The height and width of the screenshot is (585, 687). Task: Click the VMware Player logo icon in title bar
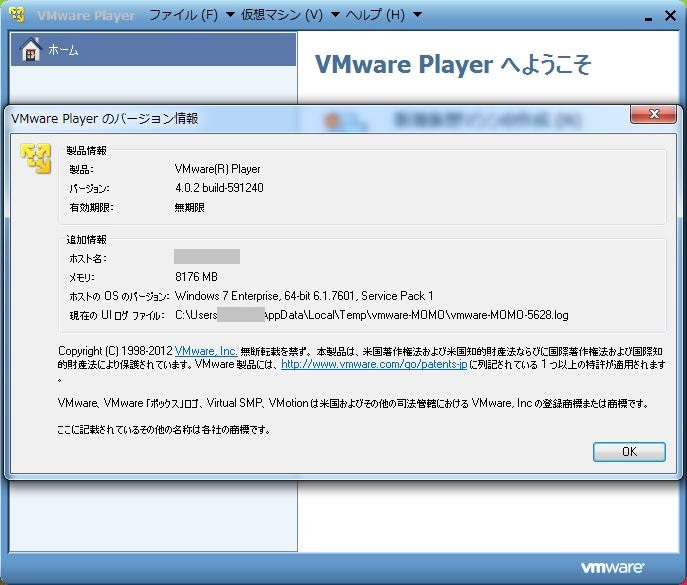click(x=17, y=14)
